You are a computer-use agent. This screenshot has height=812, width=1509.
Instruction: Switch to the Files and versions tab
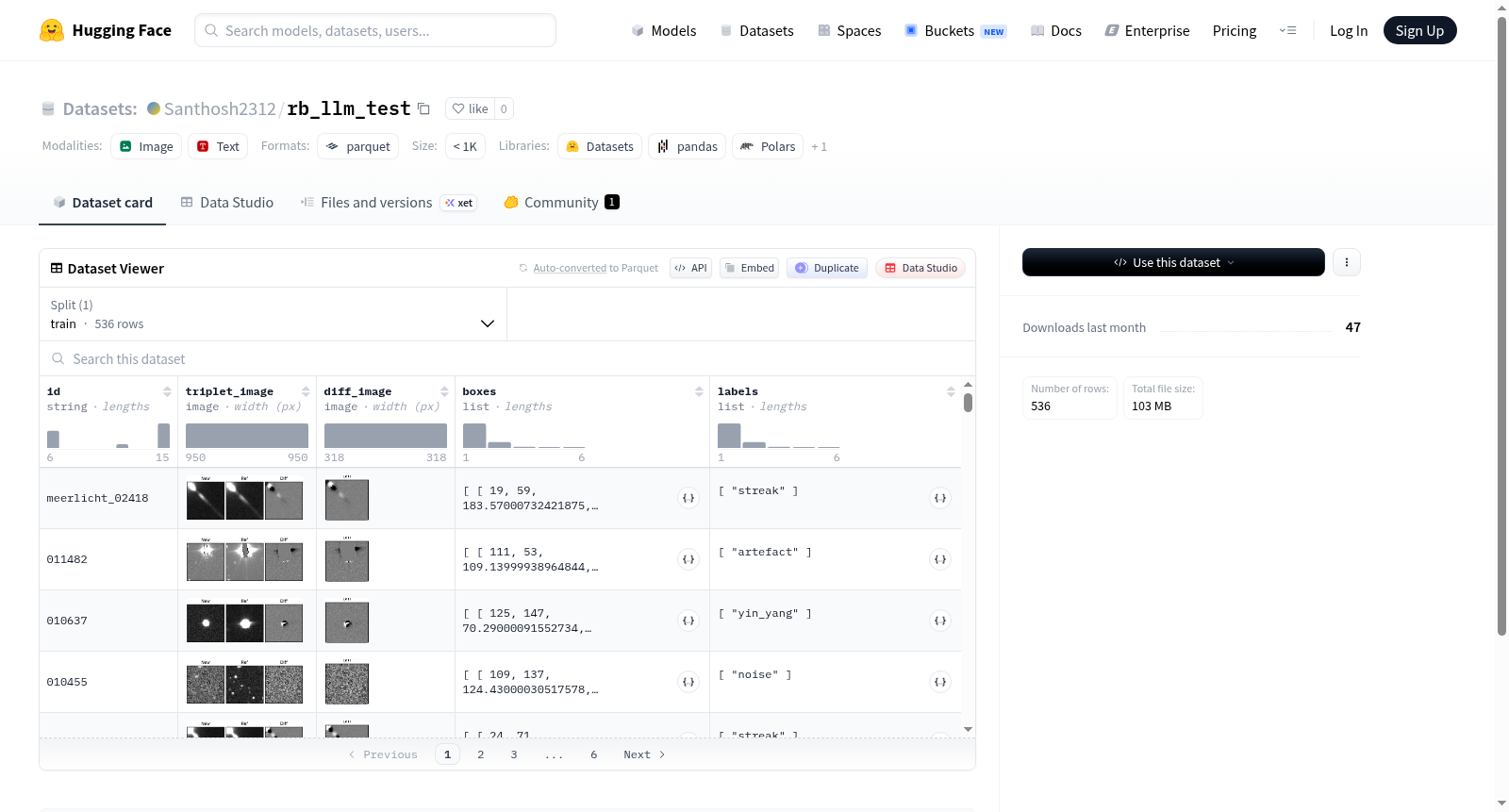(389, 203)
